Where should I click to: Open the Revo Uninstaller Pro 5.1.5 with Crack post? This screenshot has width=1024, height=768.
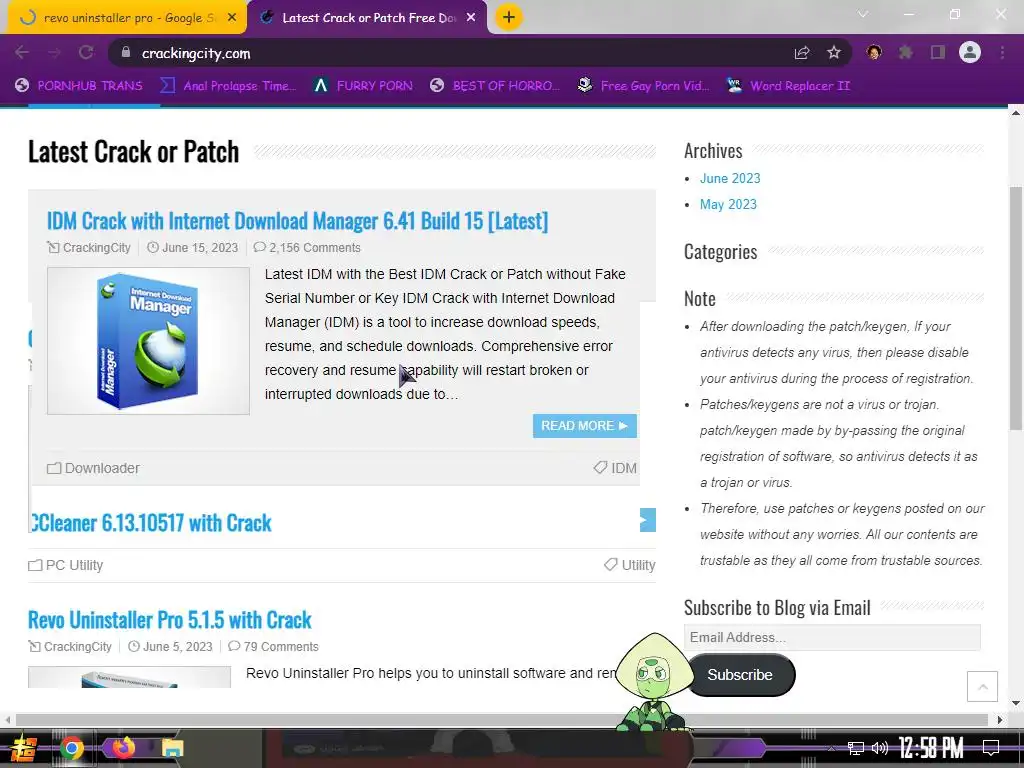(170, 620)
